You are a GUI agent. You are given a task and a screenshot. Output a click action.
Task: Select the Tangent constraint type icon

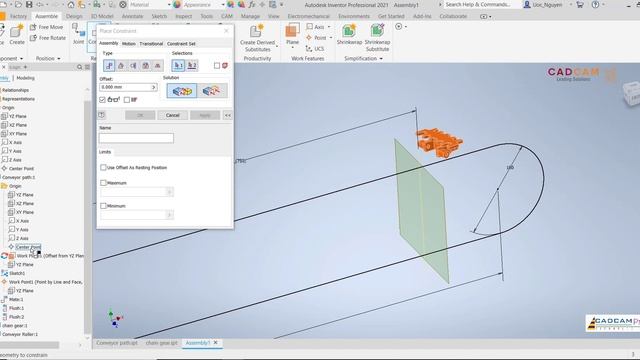tap(133, 65)
